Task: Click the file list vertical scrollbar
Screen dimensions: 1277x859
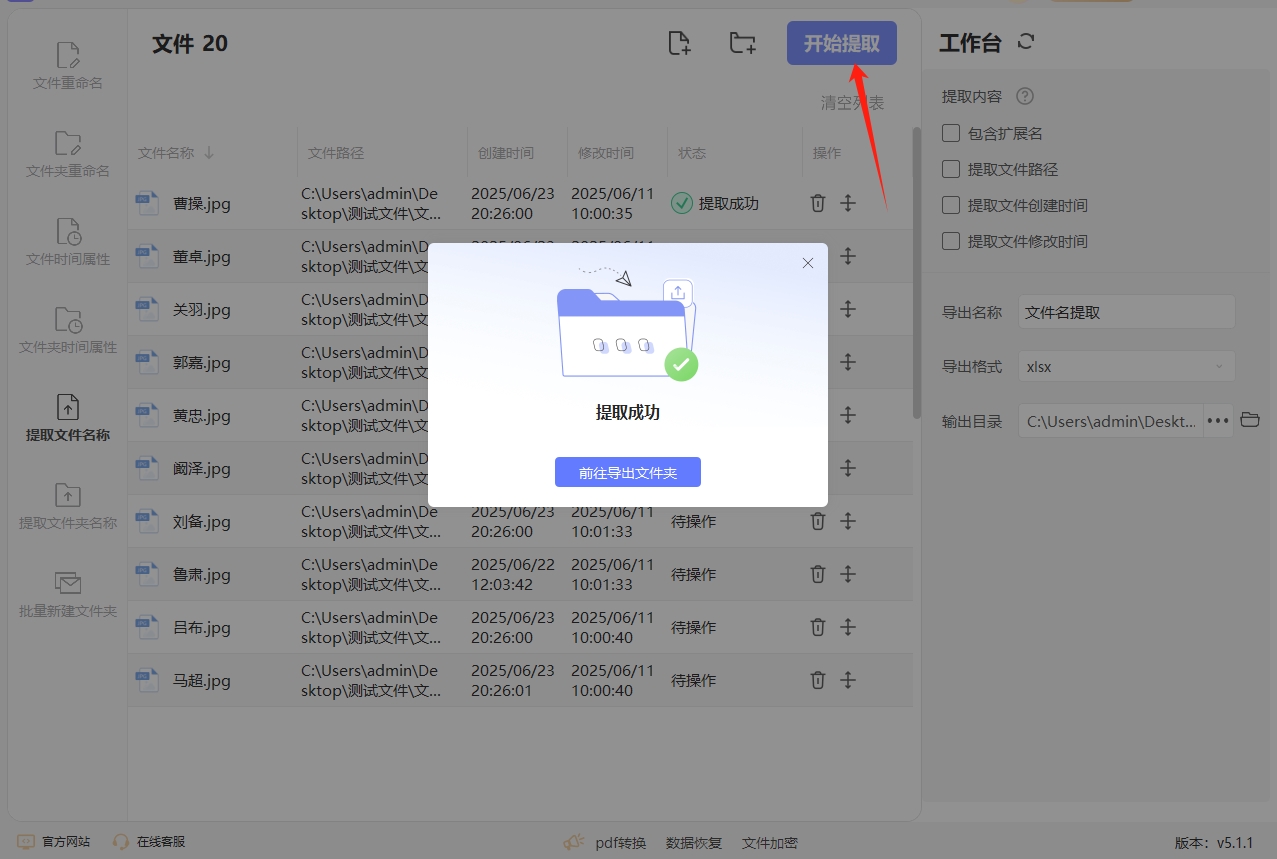Action: [916, 272]
